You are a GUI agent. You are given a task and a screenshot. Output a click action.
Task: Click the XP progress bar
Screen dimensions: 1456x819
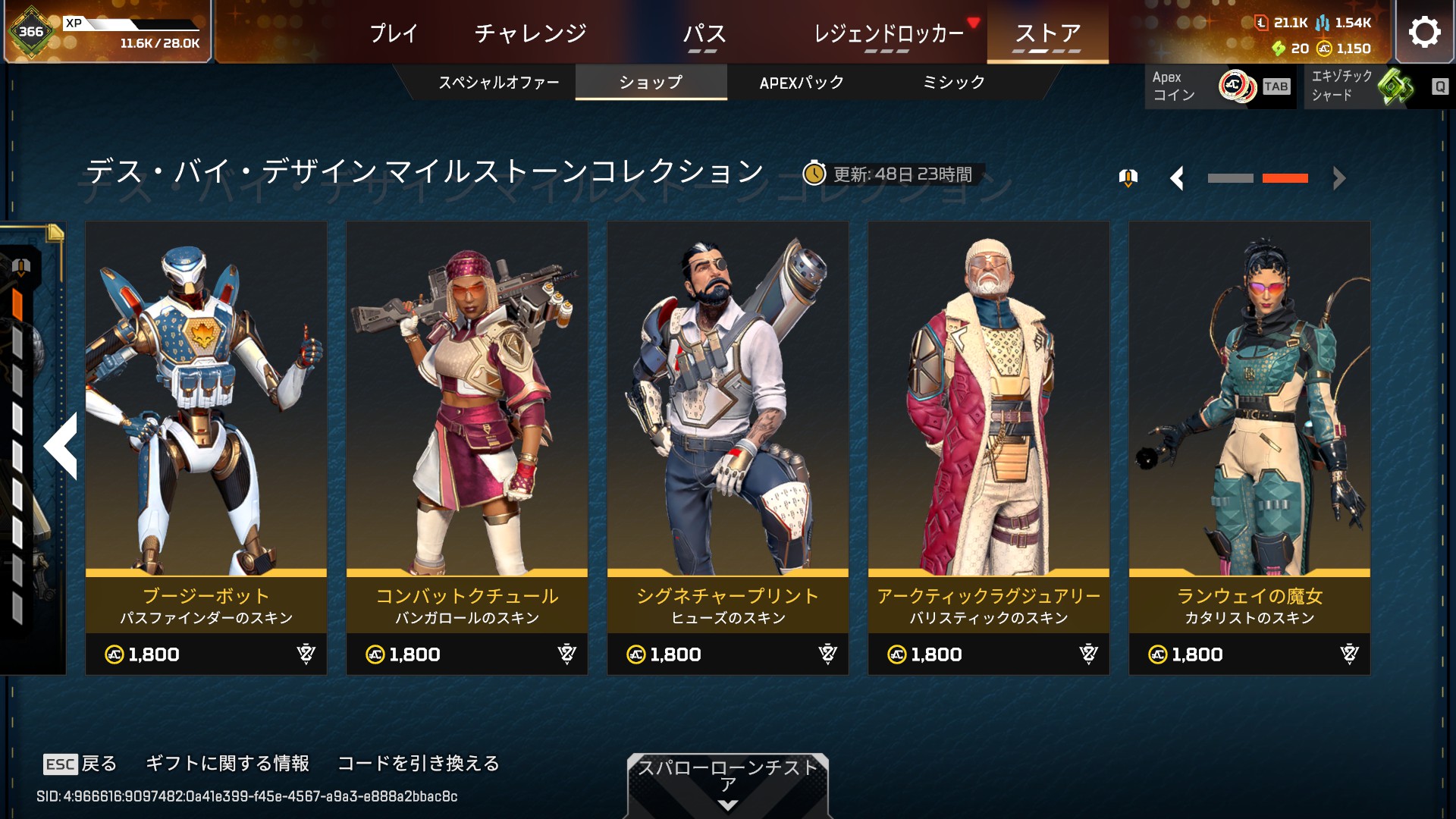(x=144, y=24)
